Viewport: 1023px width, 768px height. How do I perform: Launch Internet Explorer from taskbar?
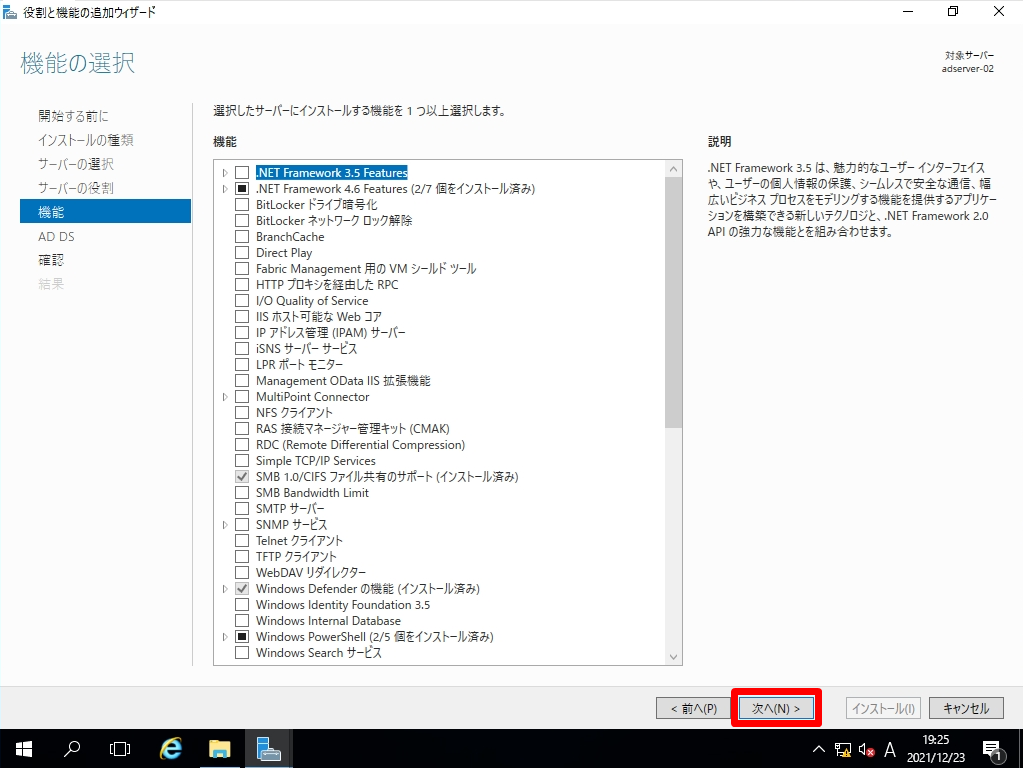[x=170, y=749]
